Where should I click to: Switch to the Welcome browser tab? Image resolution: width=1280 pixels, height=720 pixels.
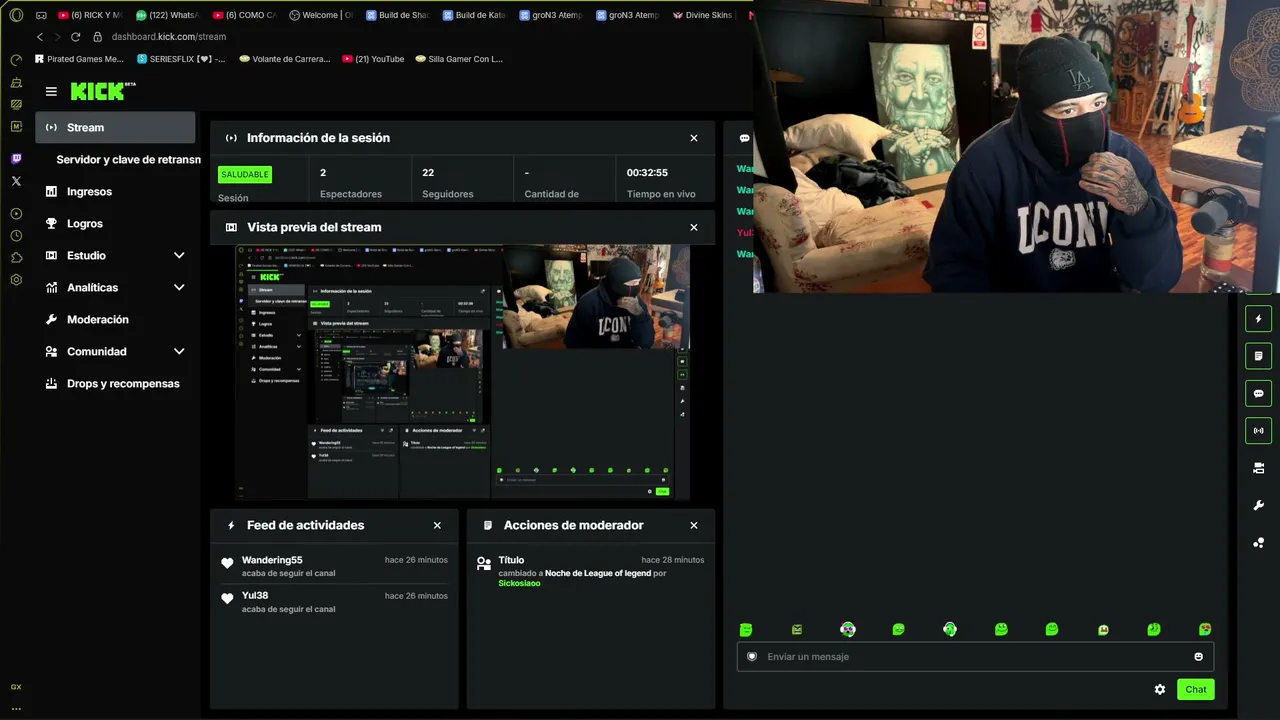tap(321, 15)
